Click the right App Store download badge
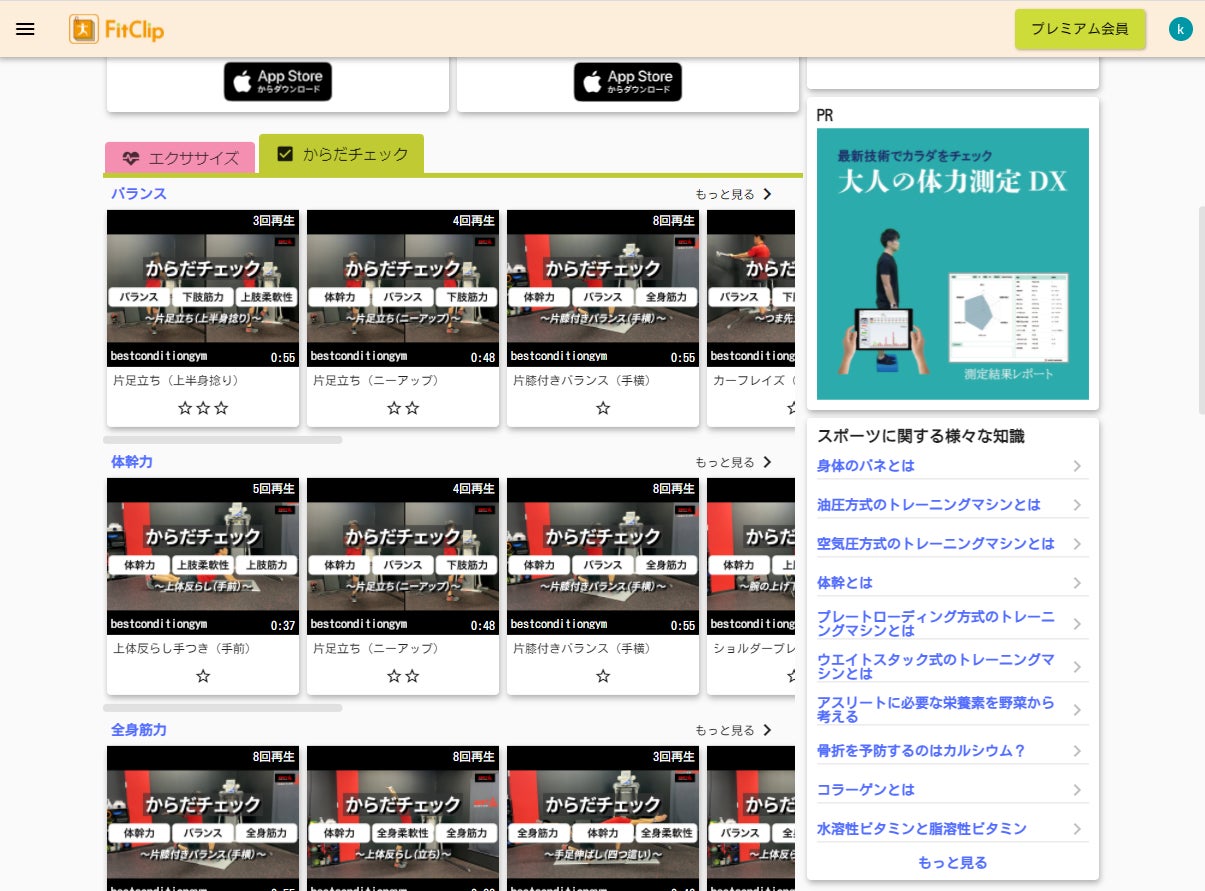1205x891 pixels. point(628,82)
